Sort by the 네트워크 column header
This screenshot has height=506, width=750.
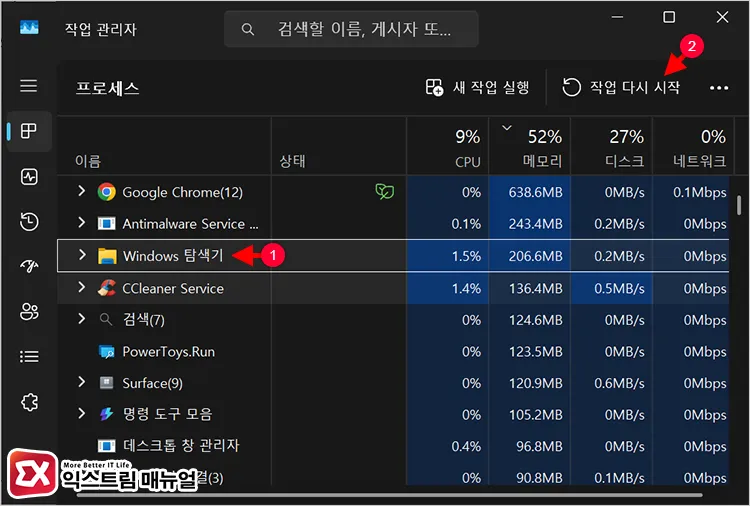(692, 146)
